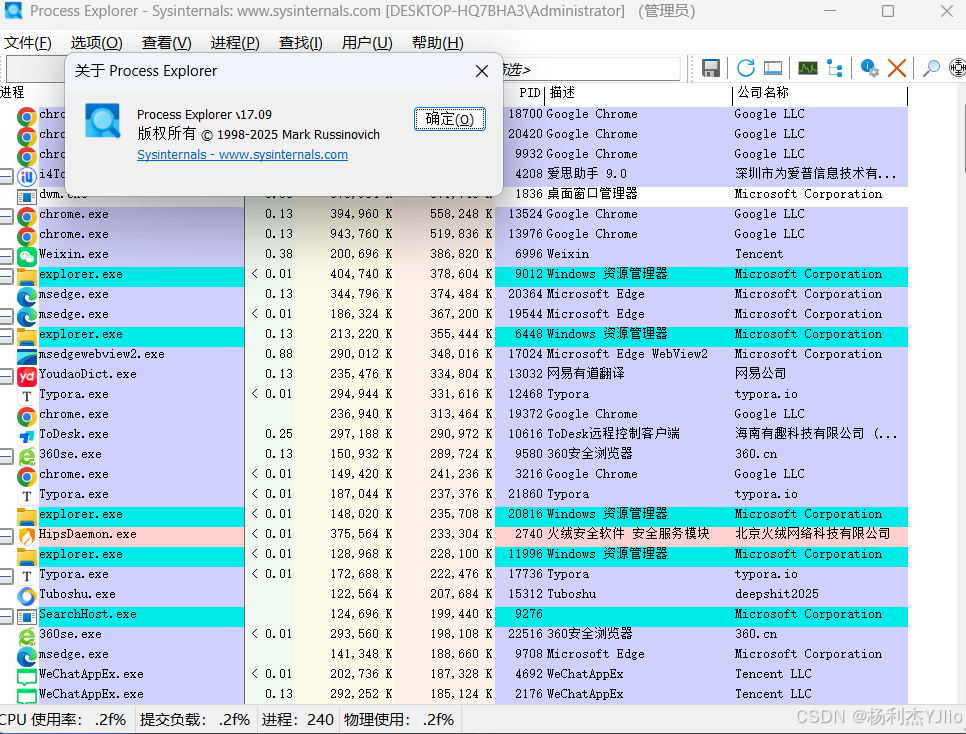This screenshot has height=734, width=966.
Task: Click the deepshit2025 company name cell
Action: 776,594
